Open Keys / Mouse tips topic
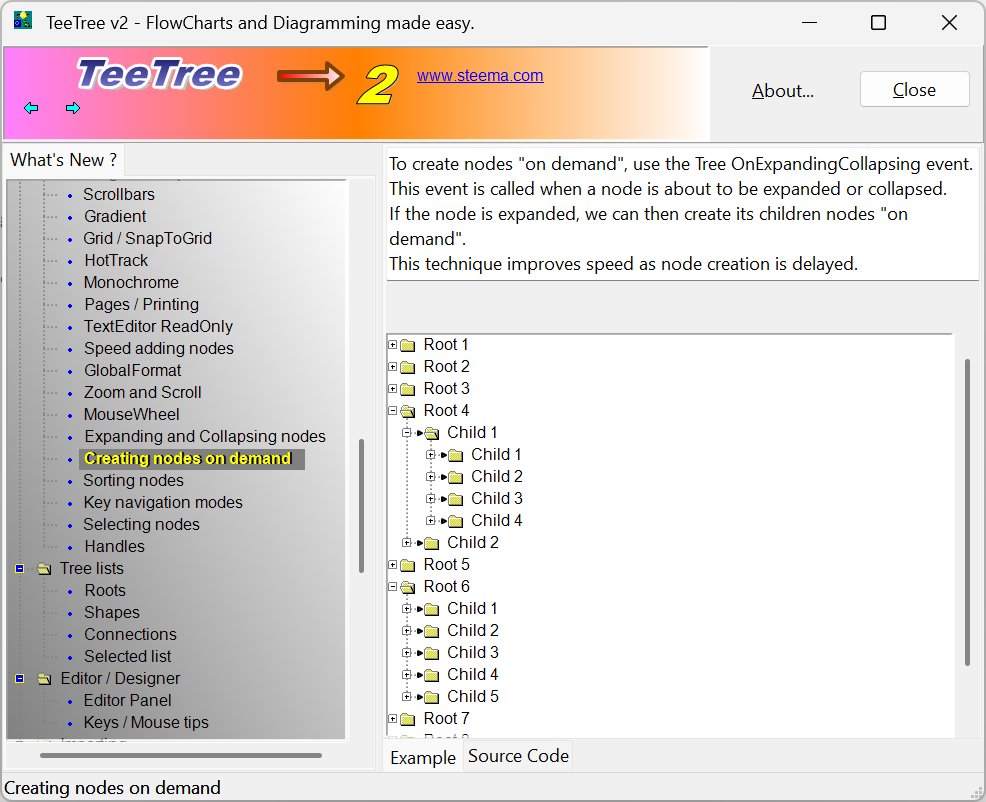 (x=146, y=723)
